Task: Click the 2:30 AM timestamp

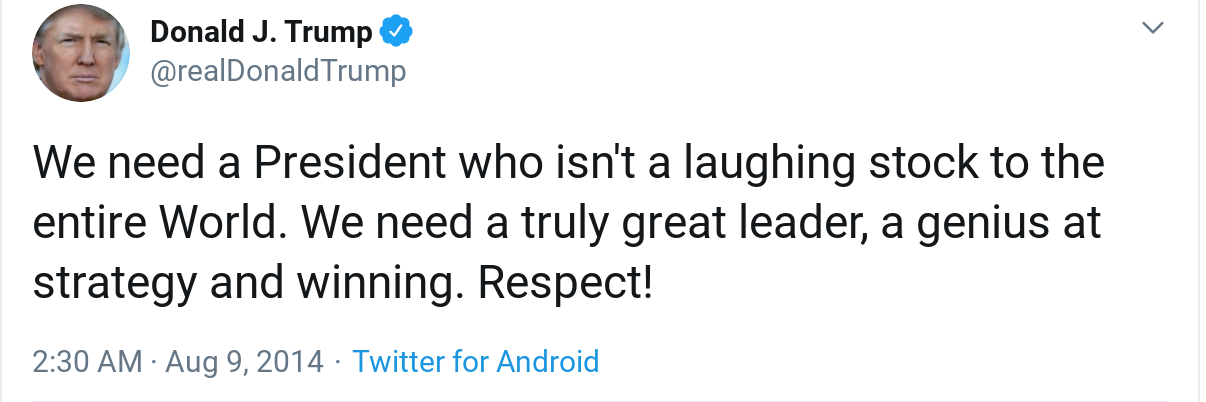Action: [x=88, y=361]
